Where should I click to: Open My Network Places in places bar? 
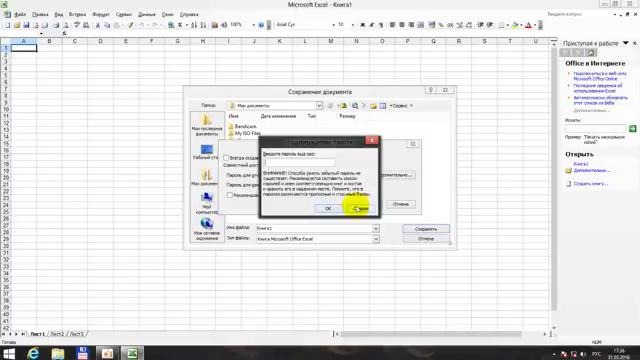point(207,229)
